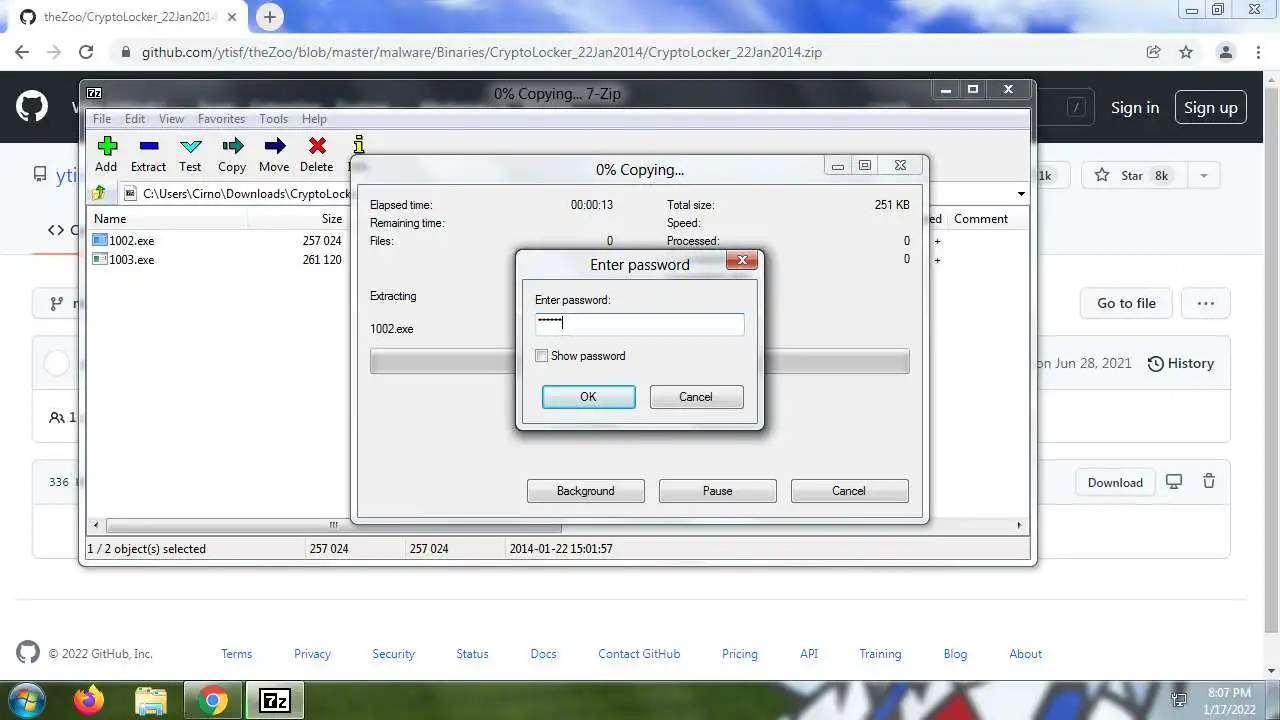The width and height of the screenshot is (1280, 720).
Task: Send the copy operation to Background
Action: 586,491
